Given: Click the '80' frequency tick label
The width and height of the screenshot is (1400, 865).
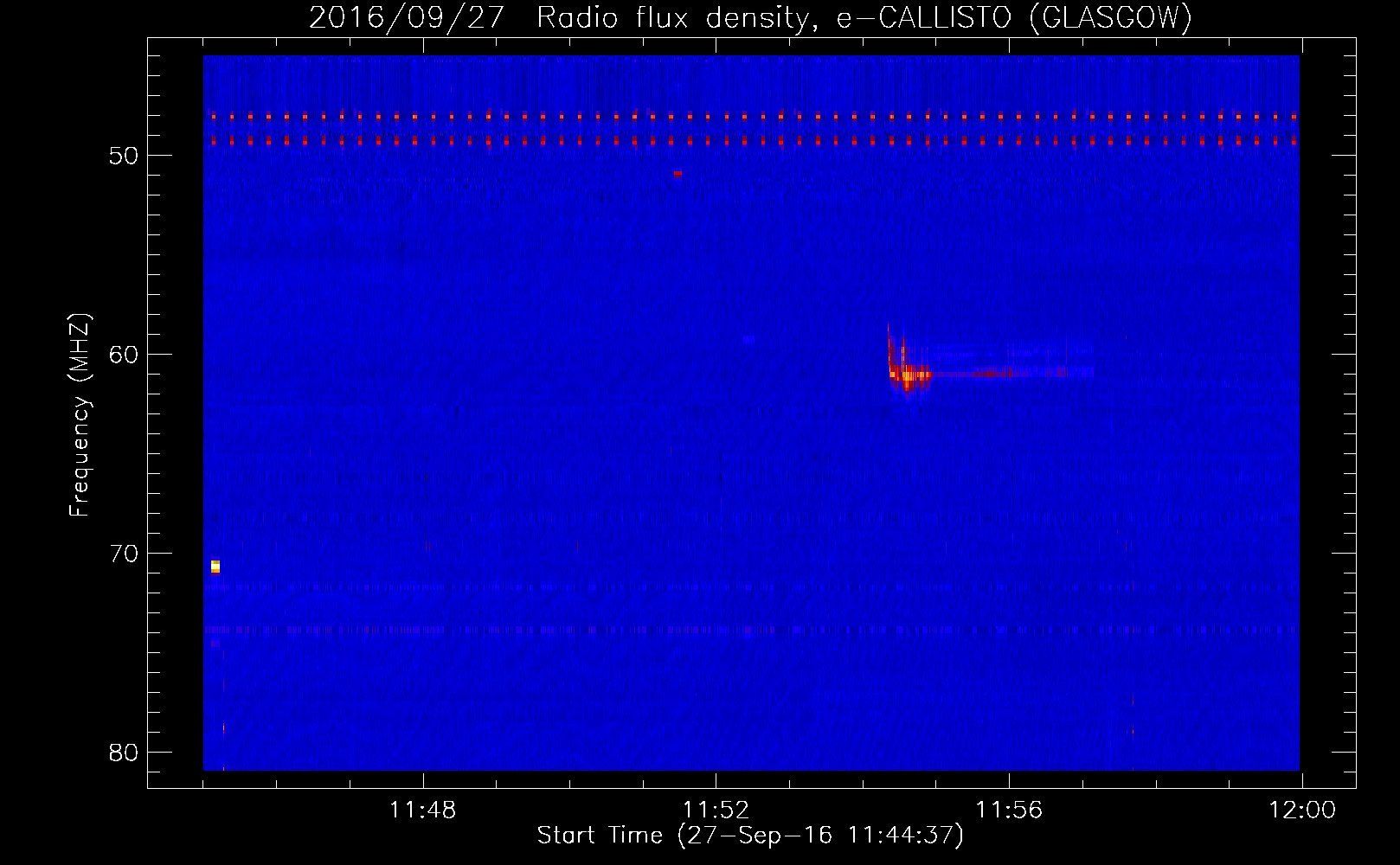Looking at the screenshot, I should [x=124, y=753].
